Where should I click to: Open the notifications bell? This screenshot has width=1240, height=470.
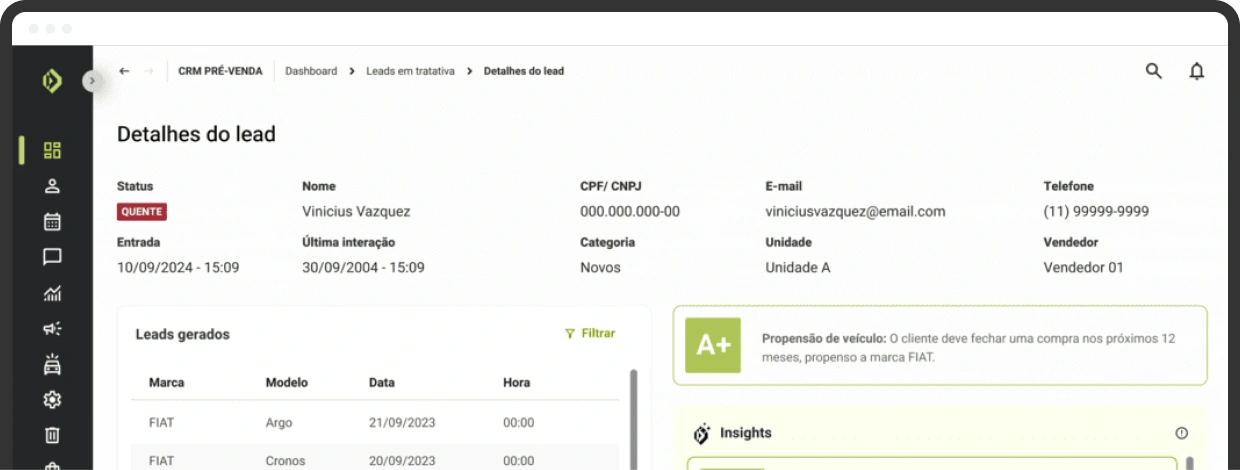1196,71
